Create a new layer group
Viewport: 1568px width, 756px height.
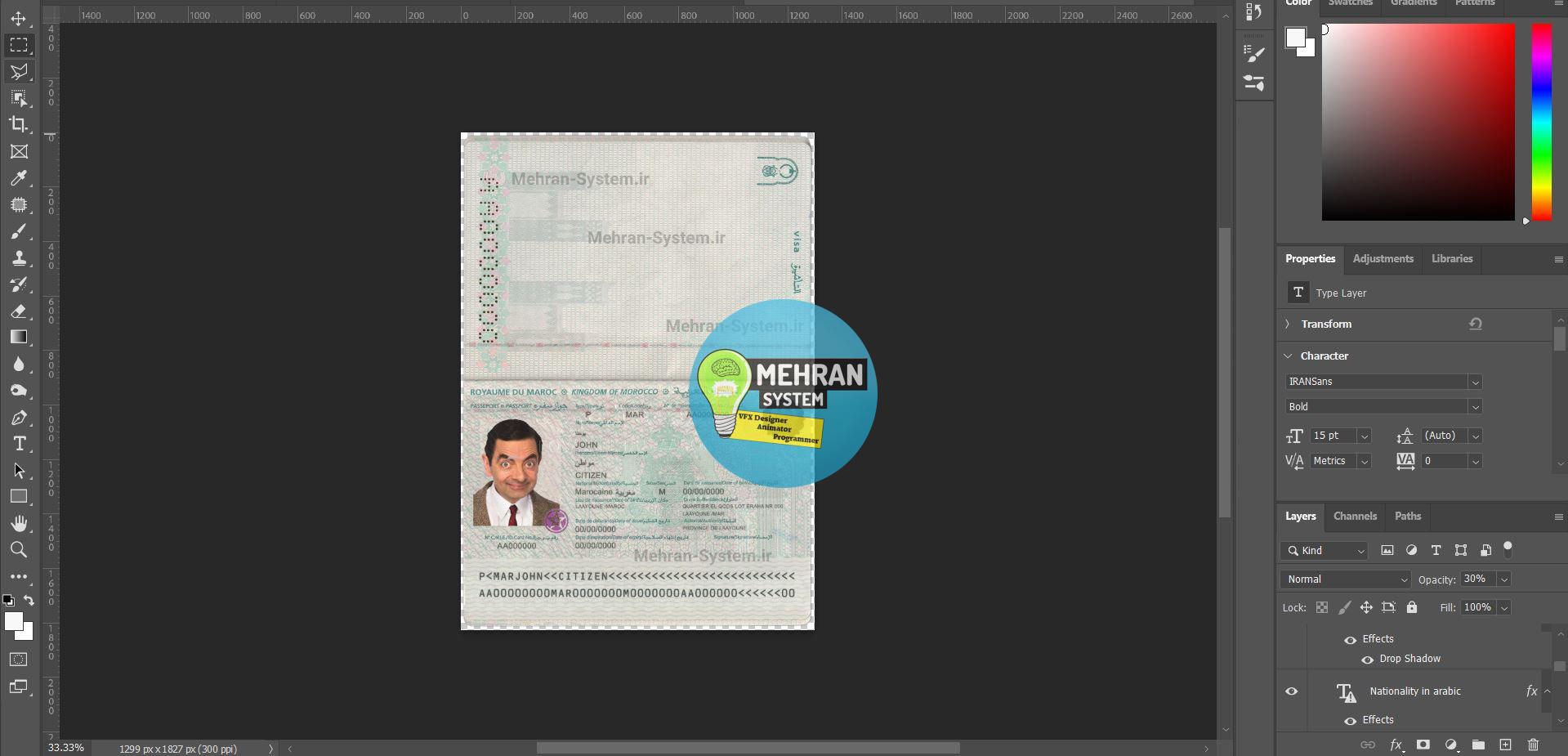pos(1478,745)
